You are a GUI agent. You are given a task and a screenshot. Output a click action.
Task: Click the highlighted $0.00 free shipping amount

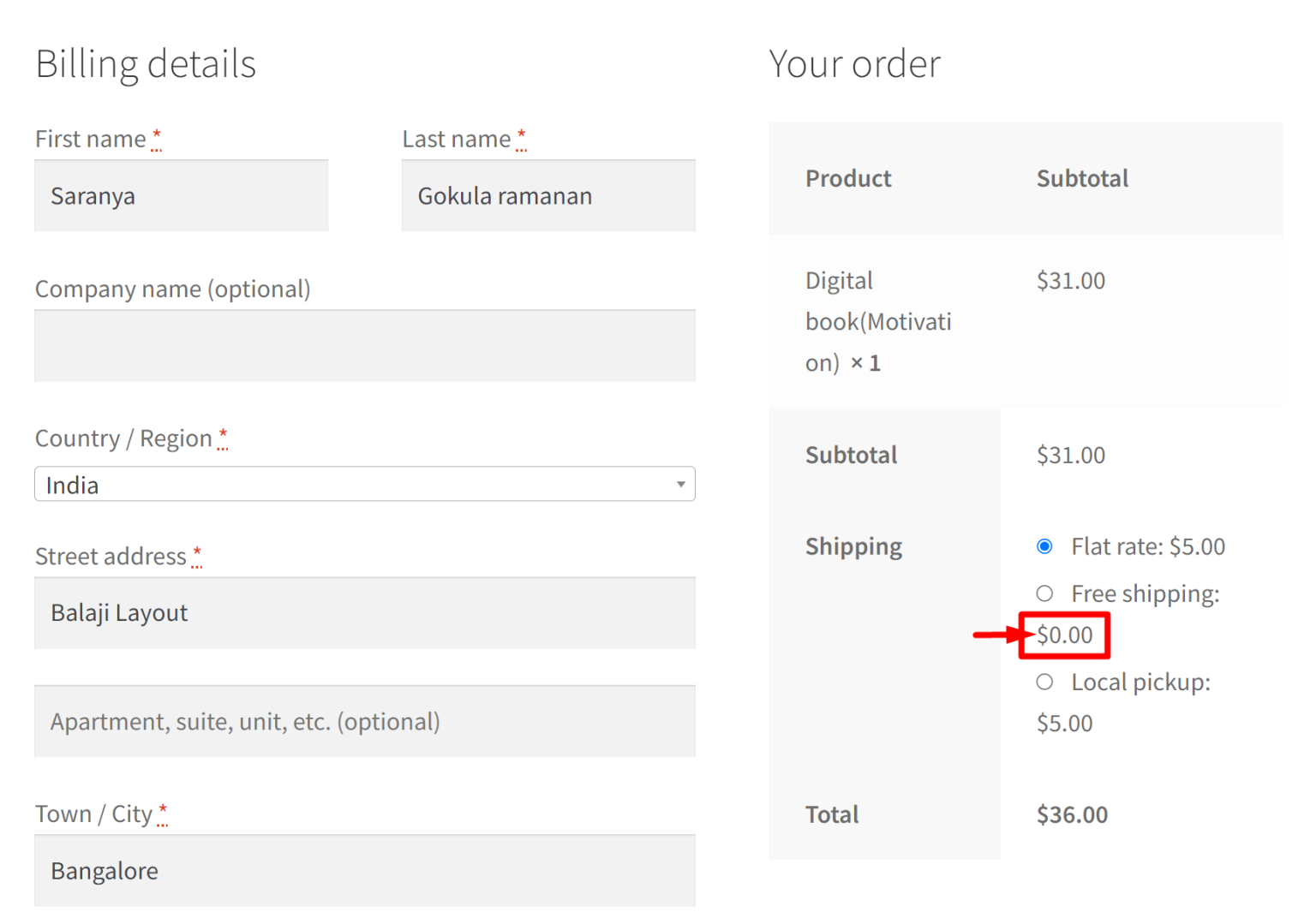(1064, 635)
